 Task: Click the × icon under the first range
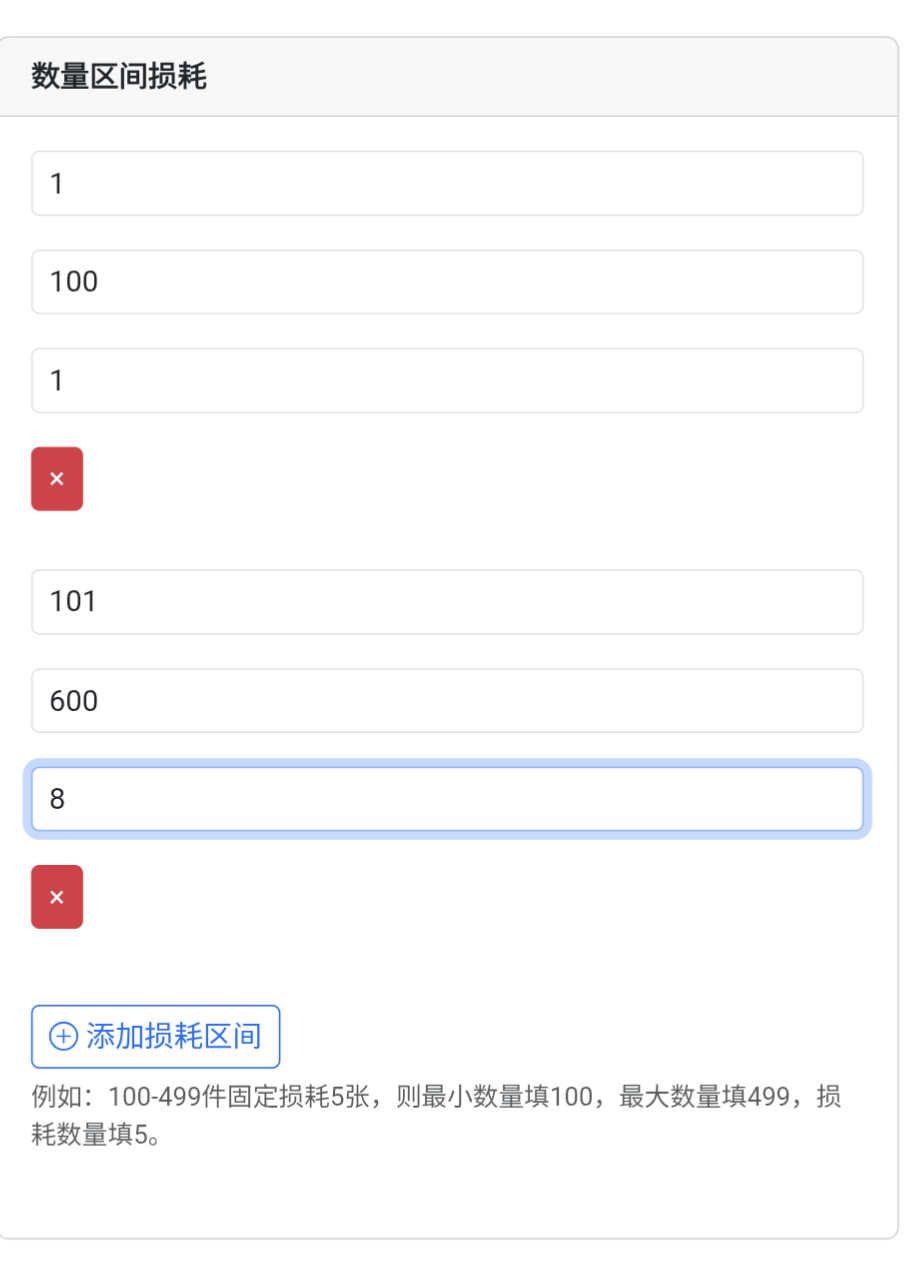(x=57, y=479)
